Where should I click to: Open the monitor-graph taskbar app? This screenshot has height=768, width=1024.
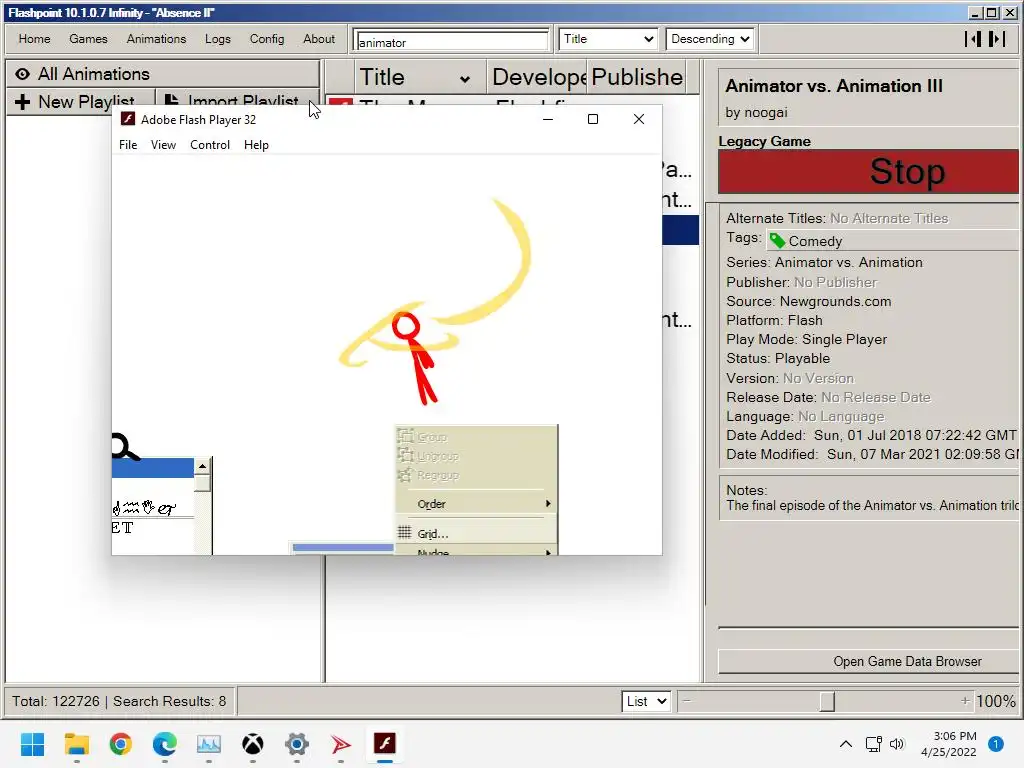208,743
